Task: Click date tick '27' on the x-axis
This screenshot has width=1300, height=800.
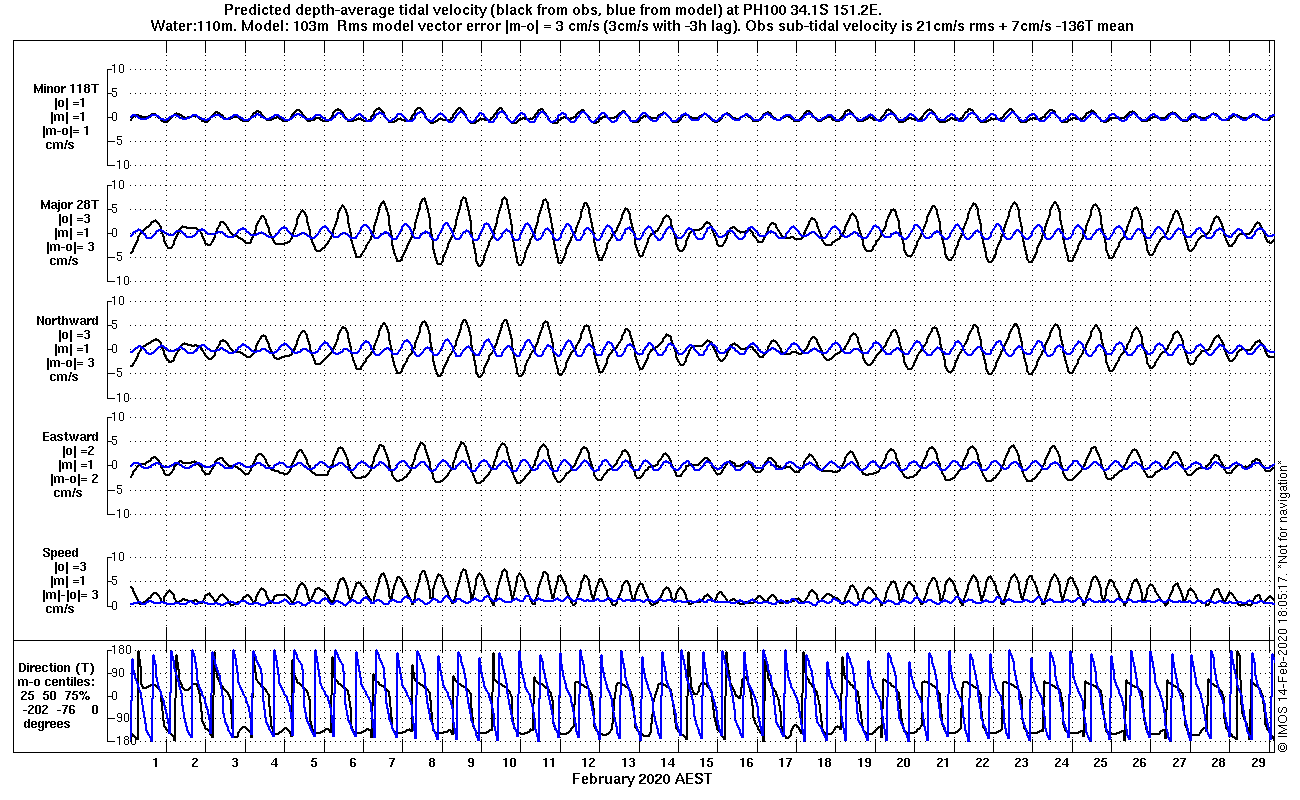Action: tap(1179, 763)
